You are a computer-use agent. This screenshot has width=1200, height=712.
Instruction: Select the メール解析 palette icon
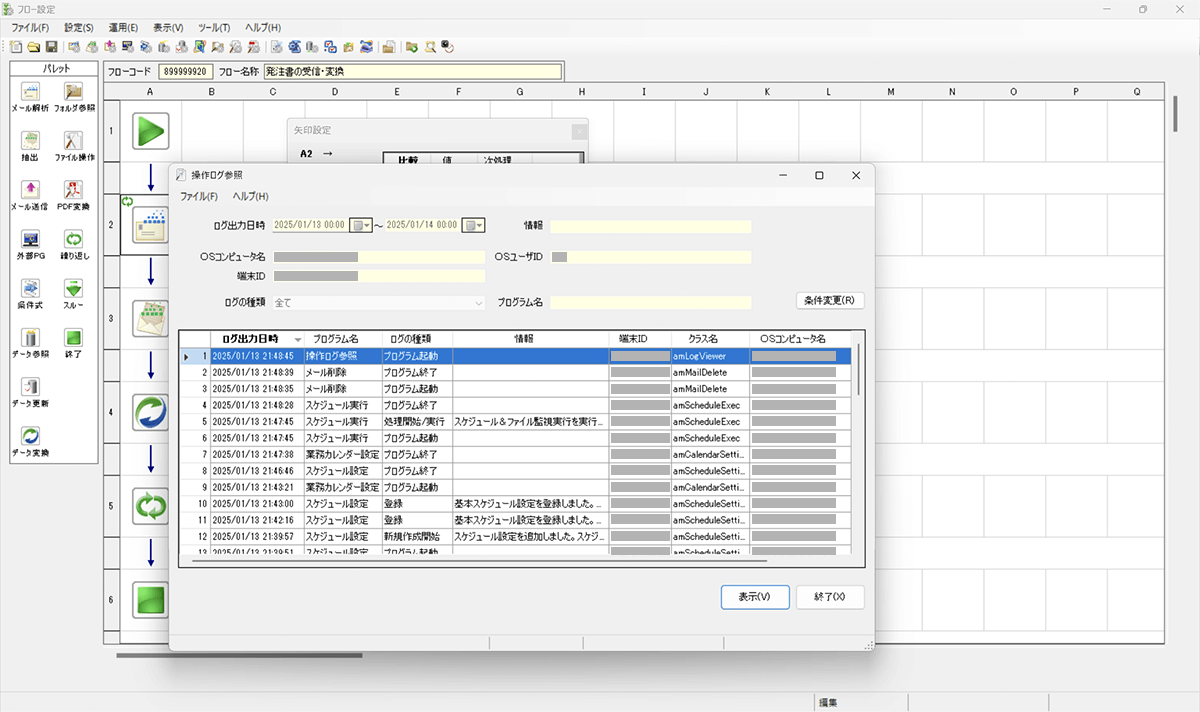[30, 93]
